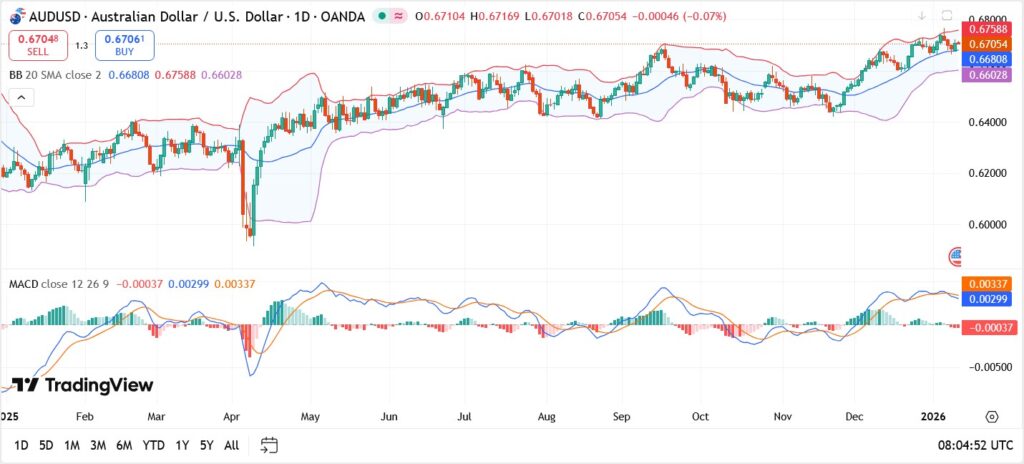Select the 1M time range
The height and width of the screenshot is (464, 1024).
71,444
